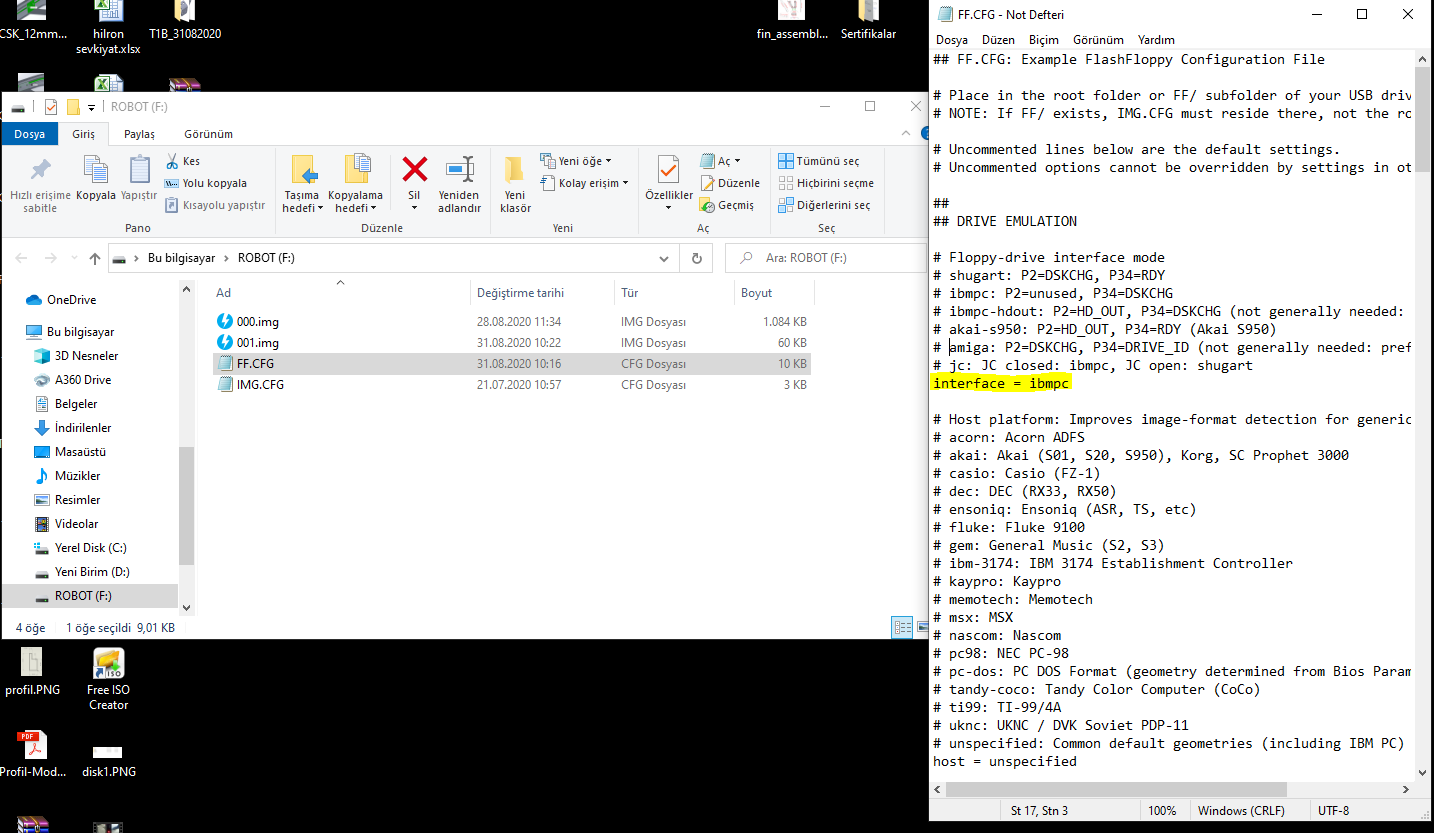Click Geçmiş history button
This screenshot has width=1434, height=833.
click(727, 205)
